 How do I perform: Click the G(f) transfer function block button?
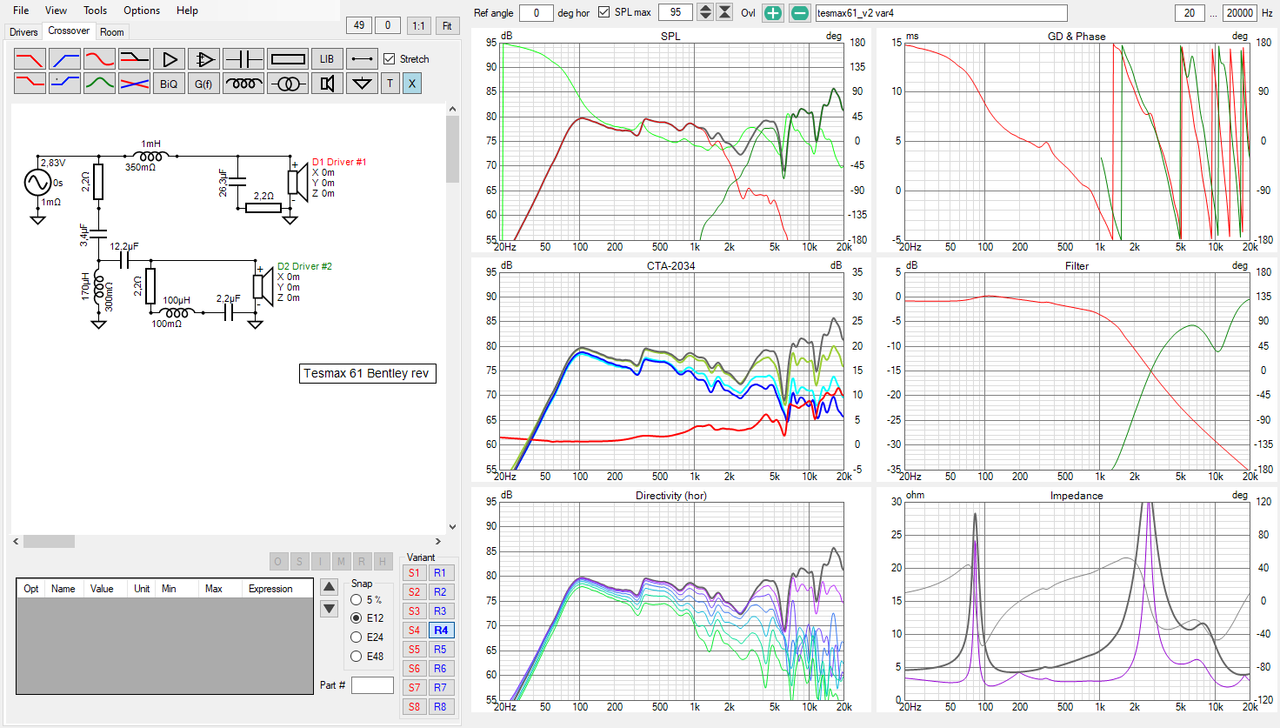click(x=204, y=84)
